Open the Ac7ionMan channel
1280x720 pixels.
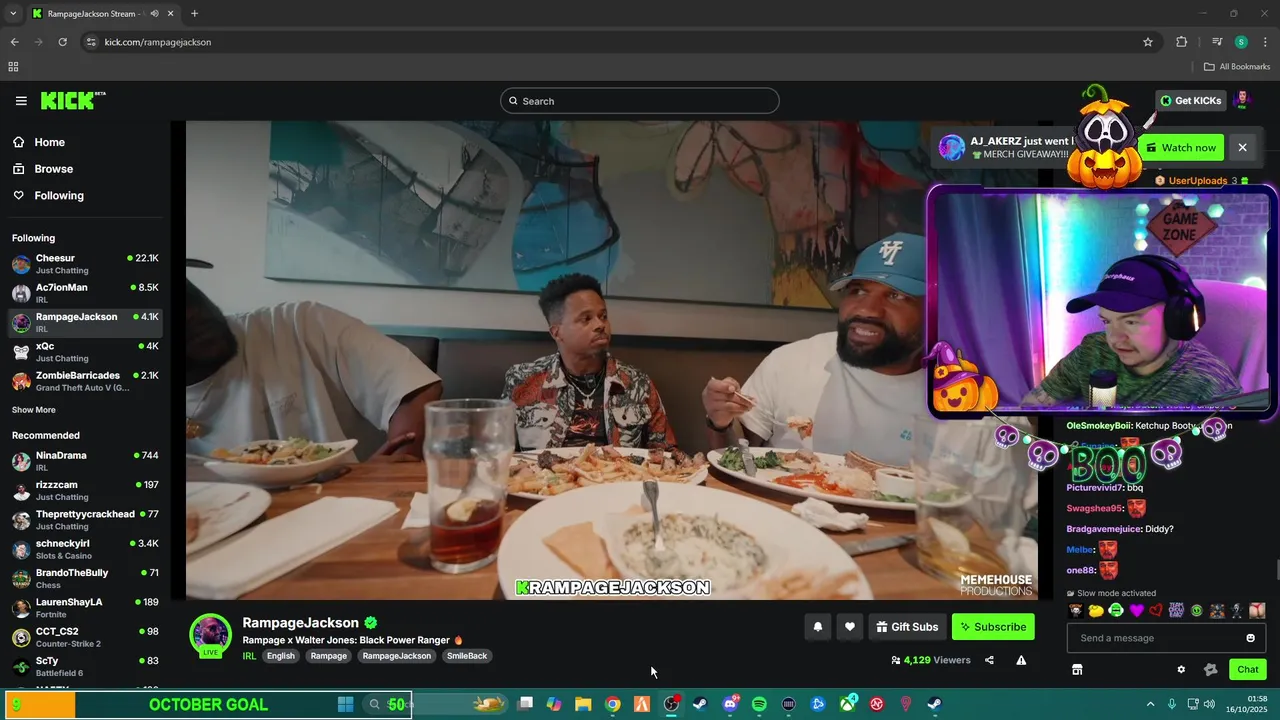[x=85, y=293]
